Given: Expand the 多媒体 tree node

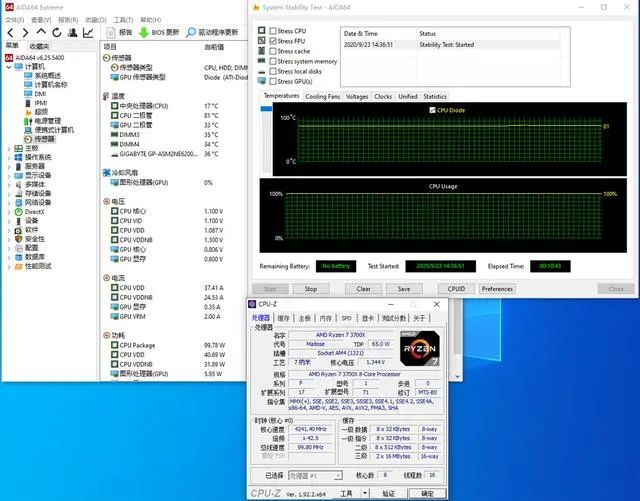Looking at the screenshot, I should [x=9, y=185].
